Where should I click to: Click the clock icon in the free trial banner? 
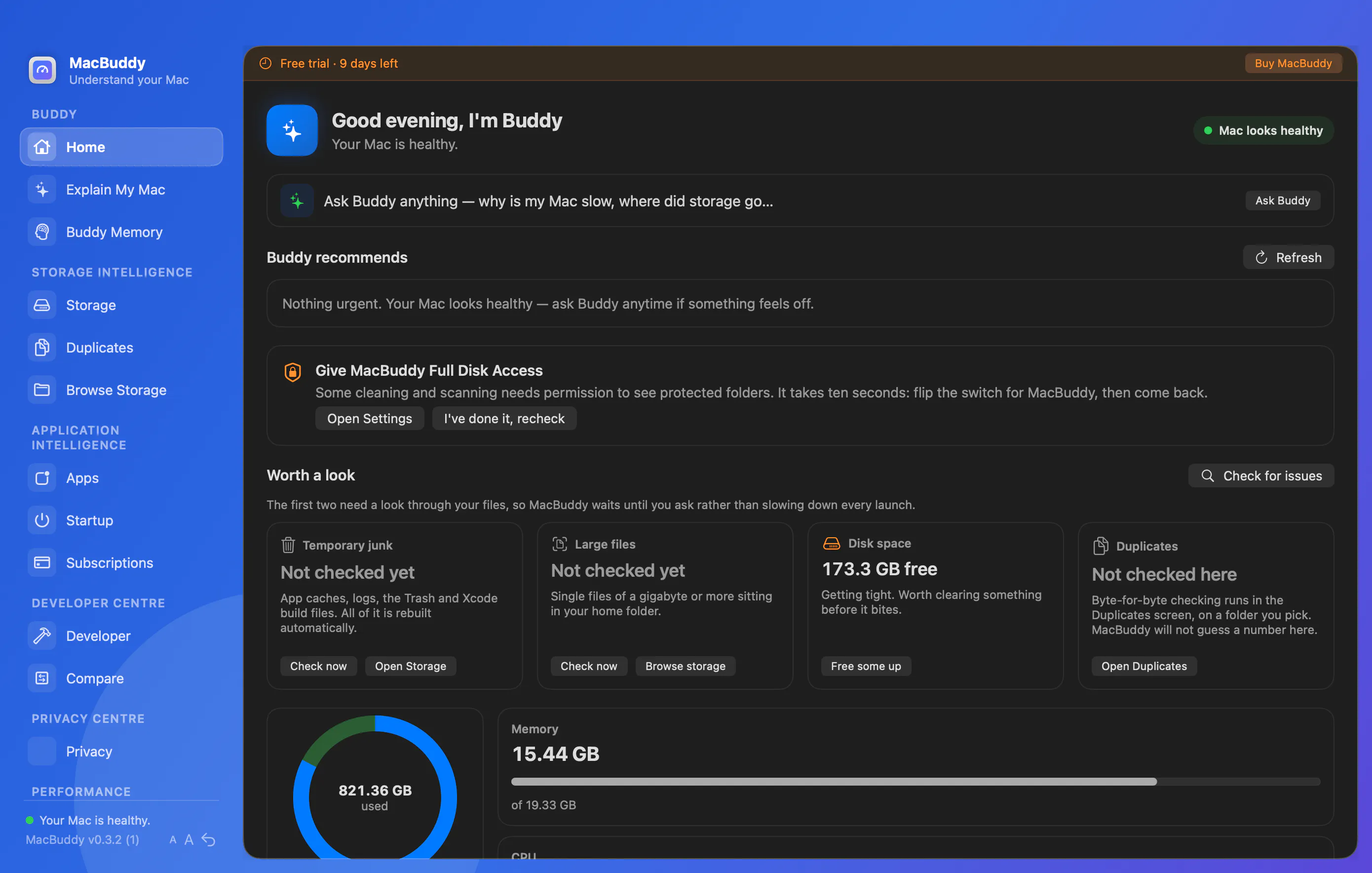coord(266,63)
